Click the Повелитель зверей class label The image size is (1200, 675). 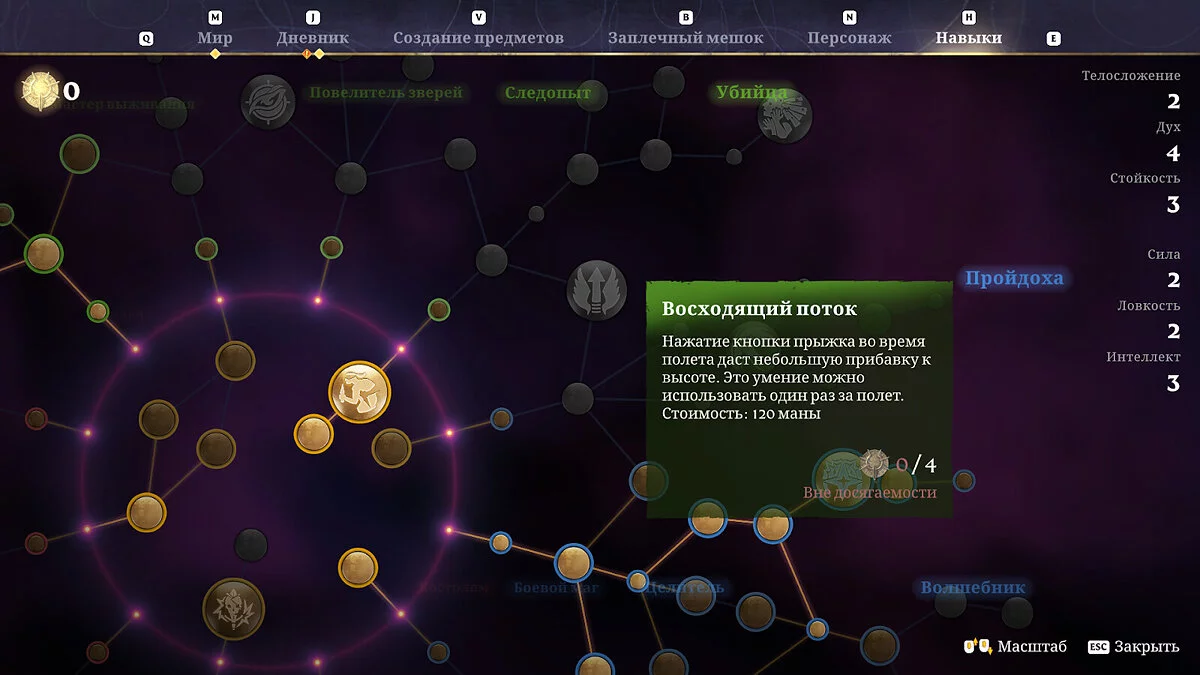(386, 93)
